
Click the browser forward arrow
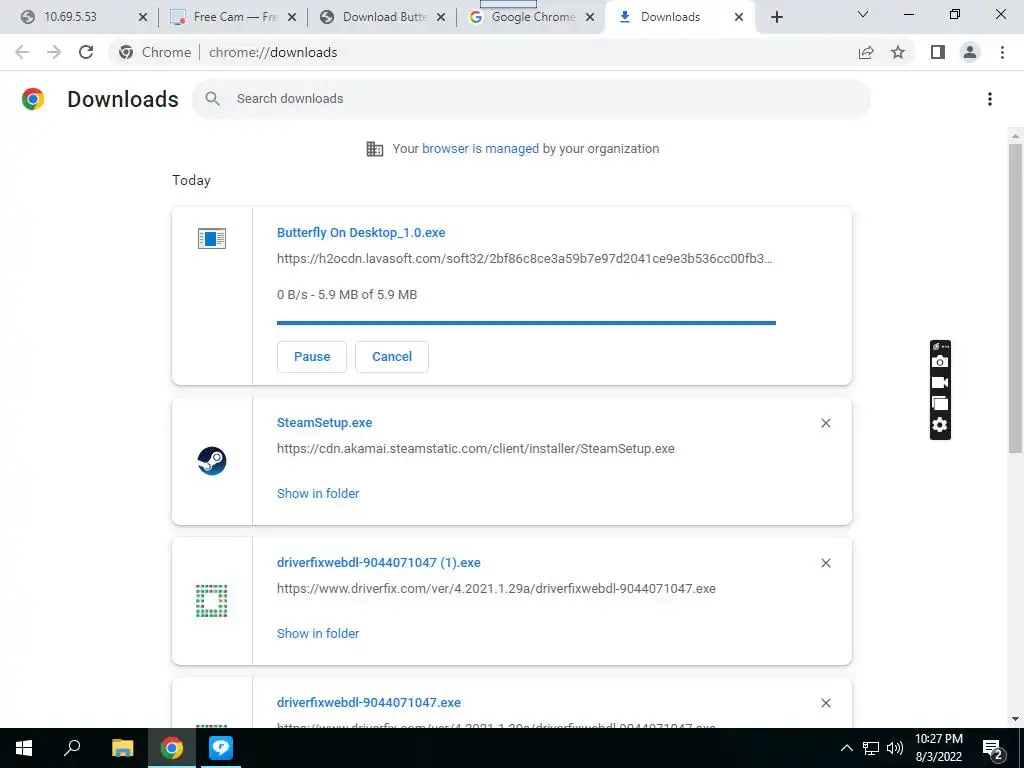[x=54, y=52]
